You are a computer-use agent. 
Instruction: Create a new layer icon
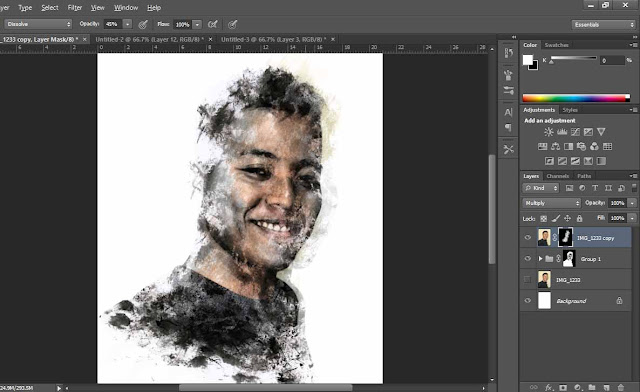(606, 387)
